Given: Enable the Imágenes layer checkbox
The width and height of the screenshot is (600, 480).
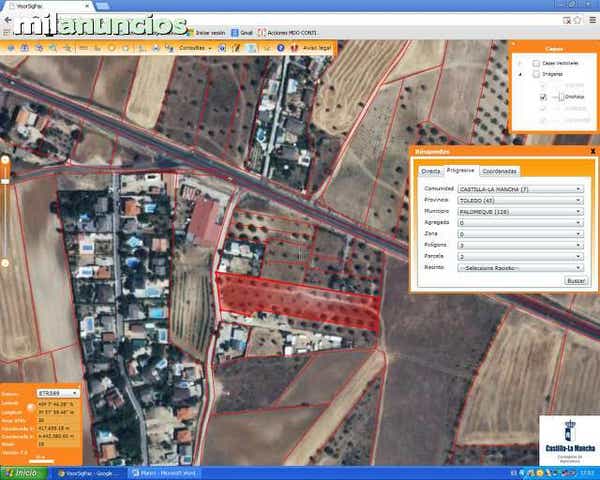Looking at the screenshot, I should click(536, 74).
